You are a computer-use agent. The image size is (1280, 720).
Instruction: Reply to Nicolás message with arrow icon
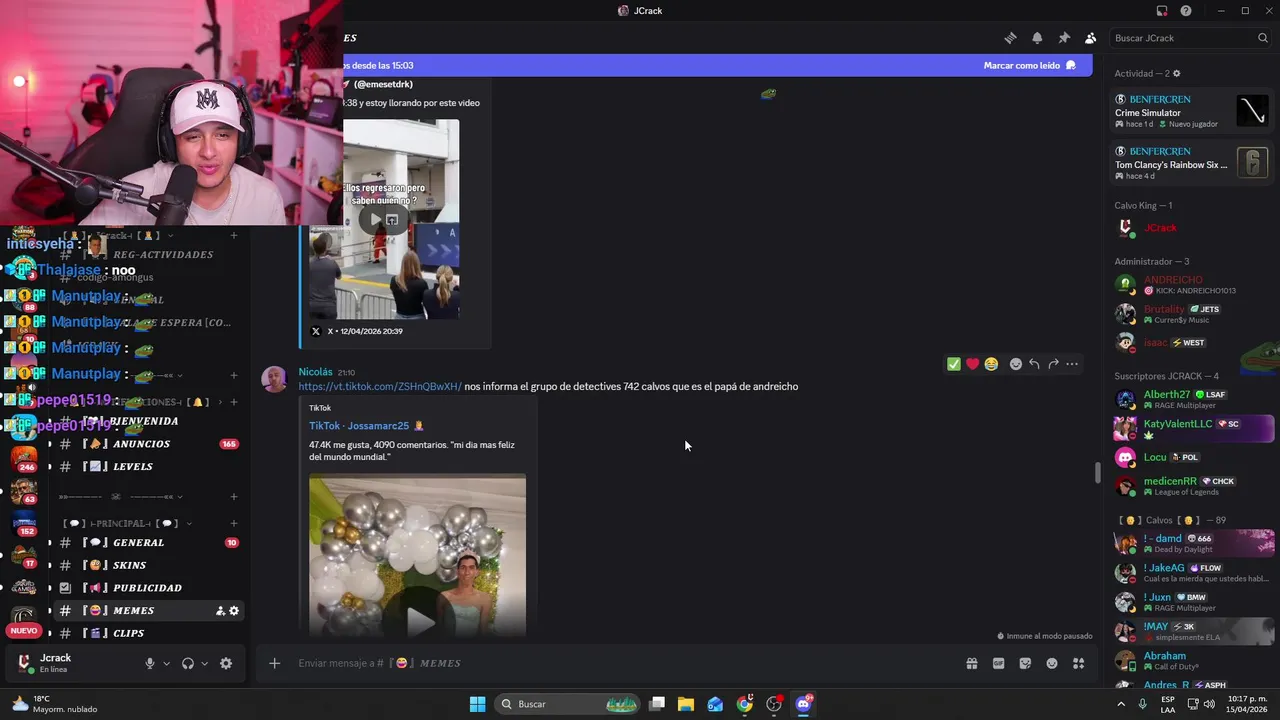[1034, 364]
